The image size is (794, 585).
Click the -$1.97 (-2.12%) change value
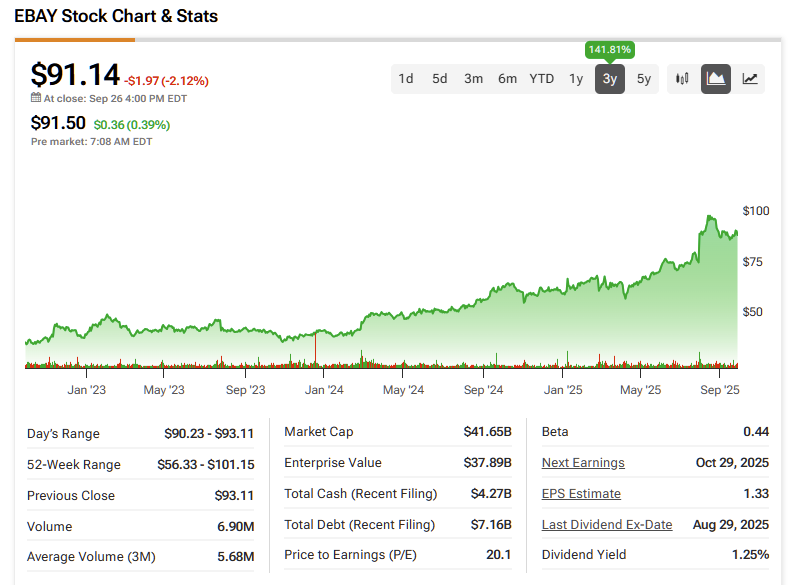coord(166,81)
